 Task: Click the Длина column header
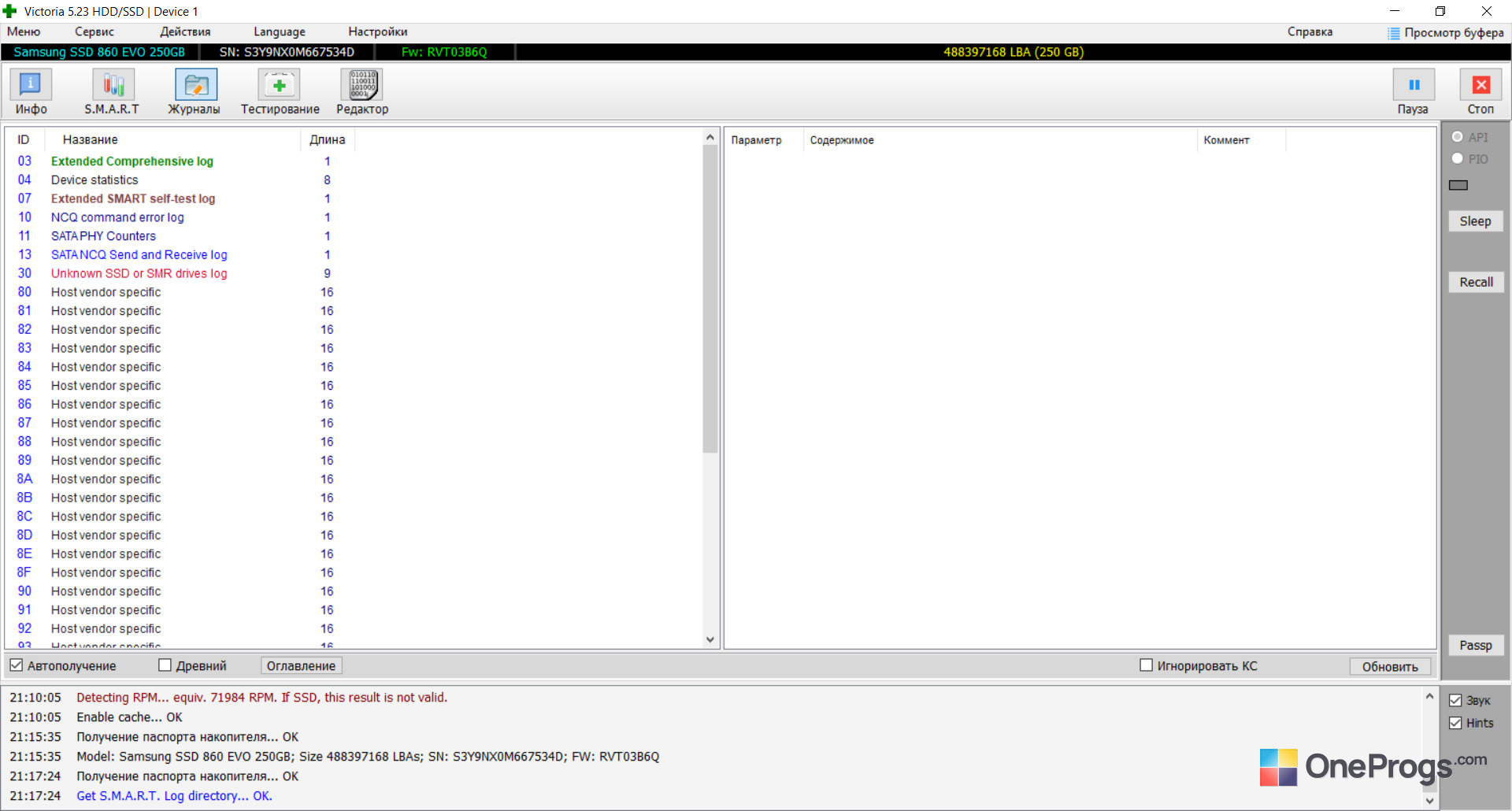pos(328,139)
